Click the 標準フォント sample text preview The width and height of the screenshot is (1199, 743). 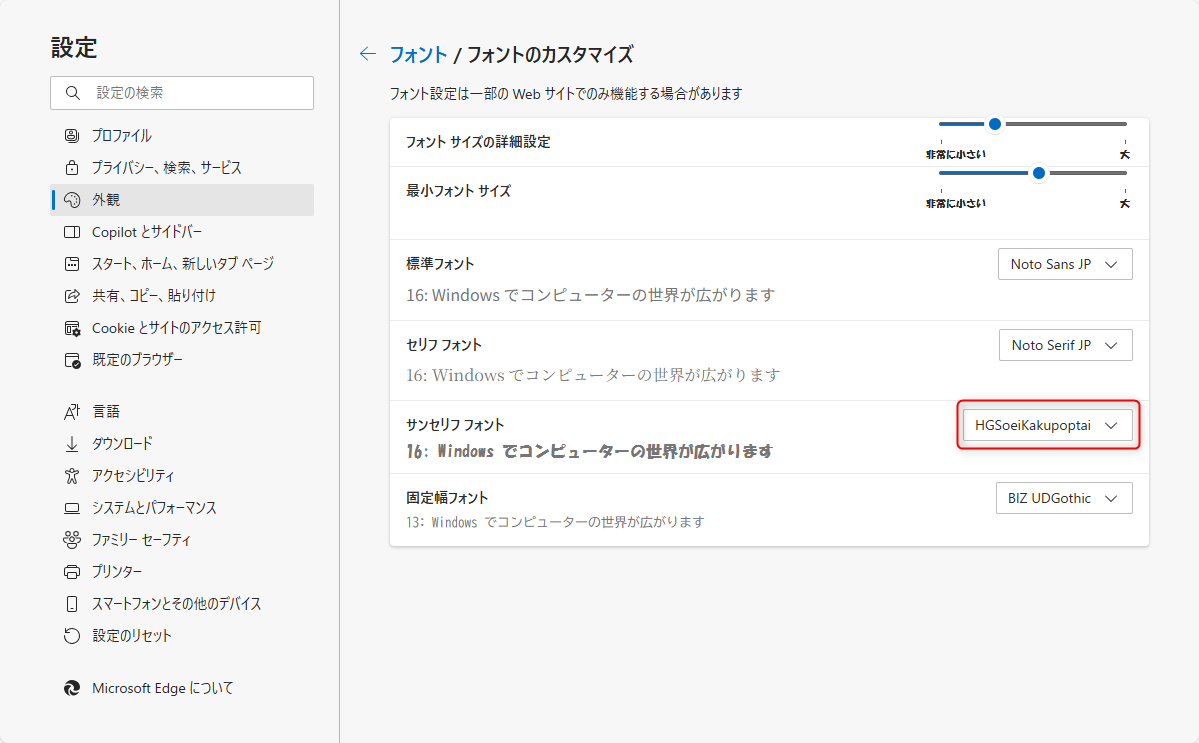pos(590,295)
